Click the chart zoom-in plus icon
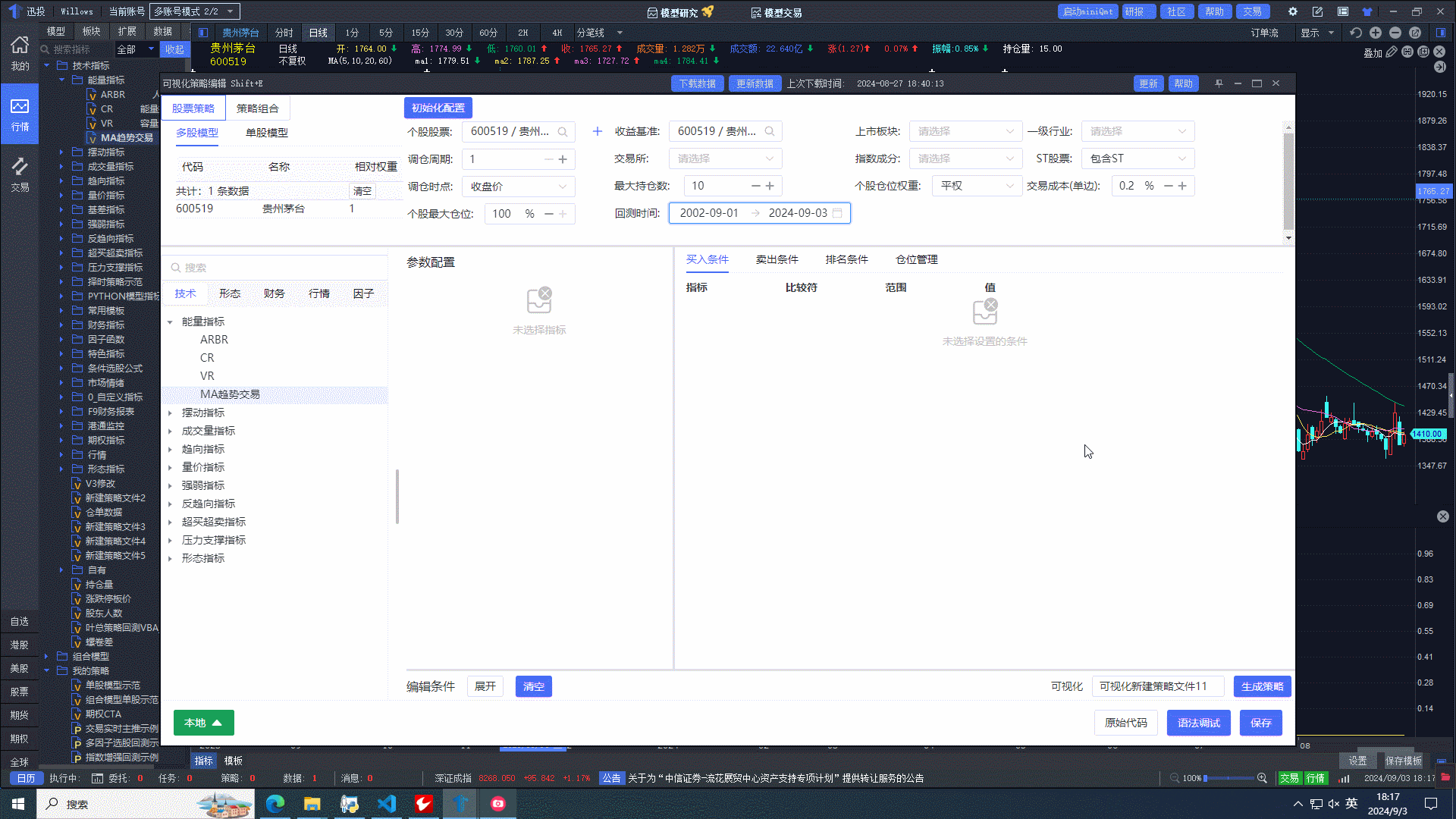 point(1376,33)
